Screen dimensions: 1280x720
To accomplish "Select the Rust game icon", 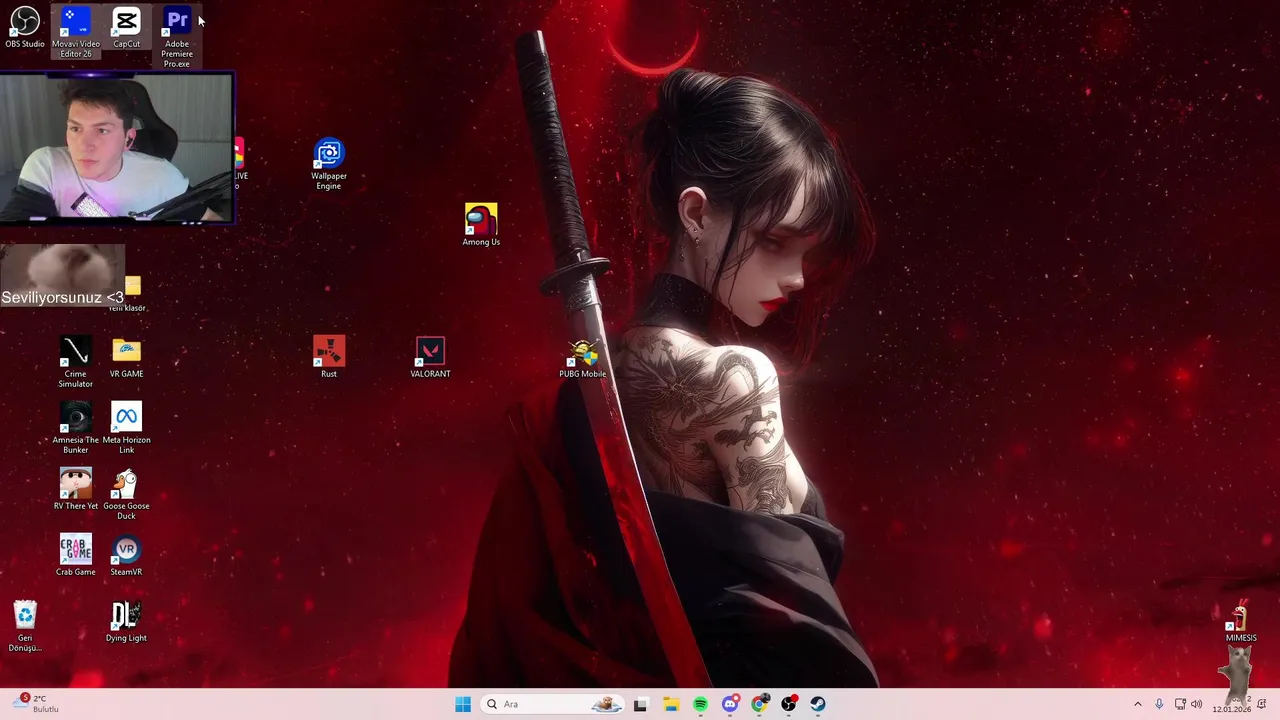I will [329, 357].
